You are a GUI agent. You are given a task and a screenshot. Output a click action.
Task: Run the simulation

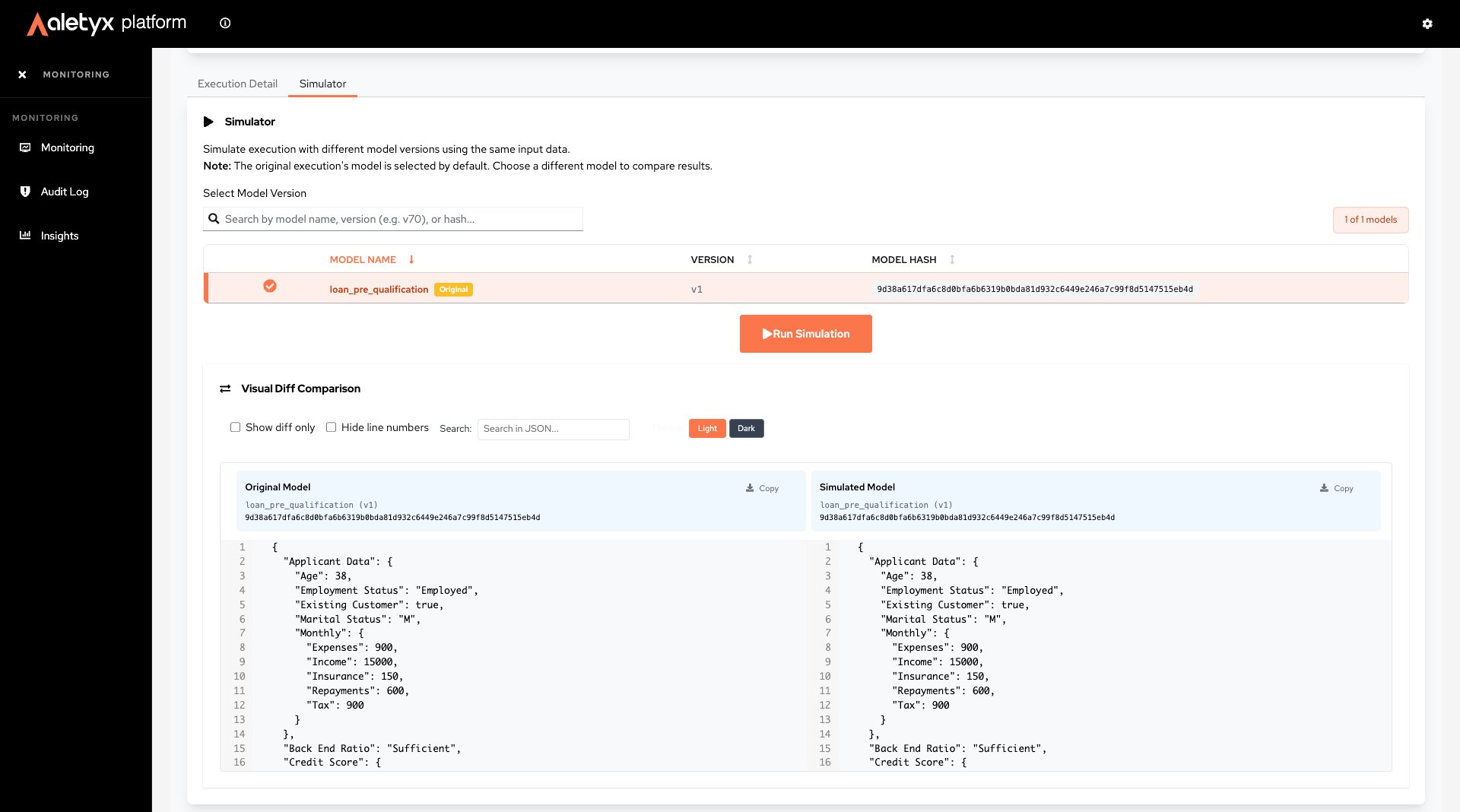[x=806, y=334]
